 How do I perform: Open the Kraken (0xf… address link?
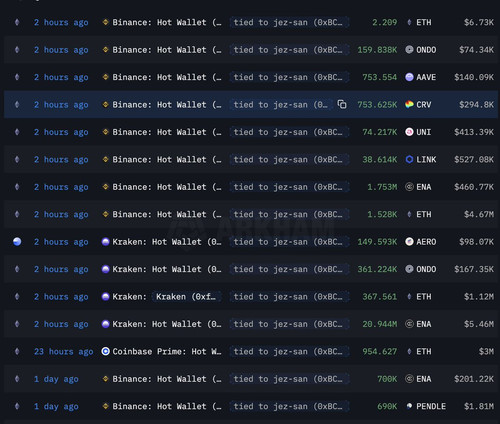186,297
